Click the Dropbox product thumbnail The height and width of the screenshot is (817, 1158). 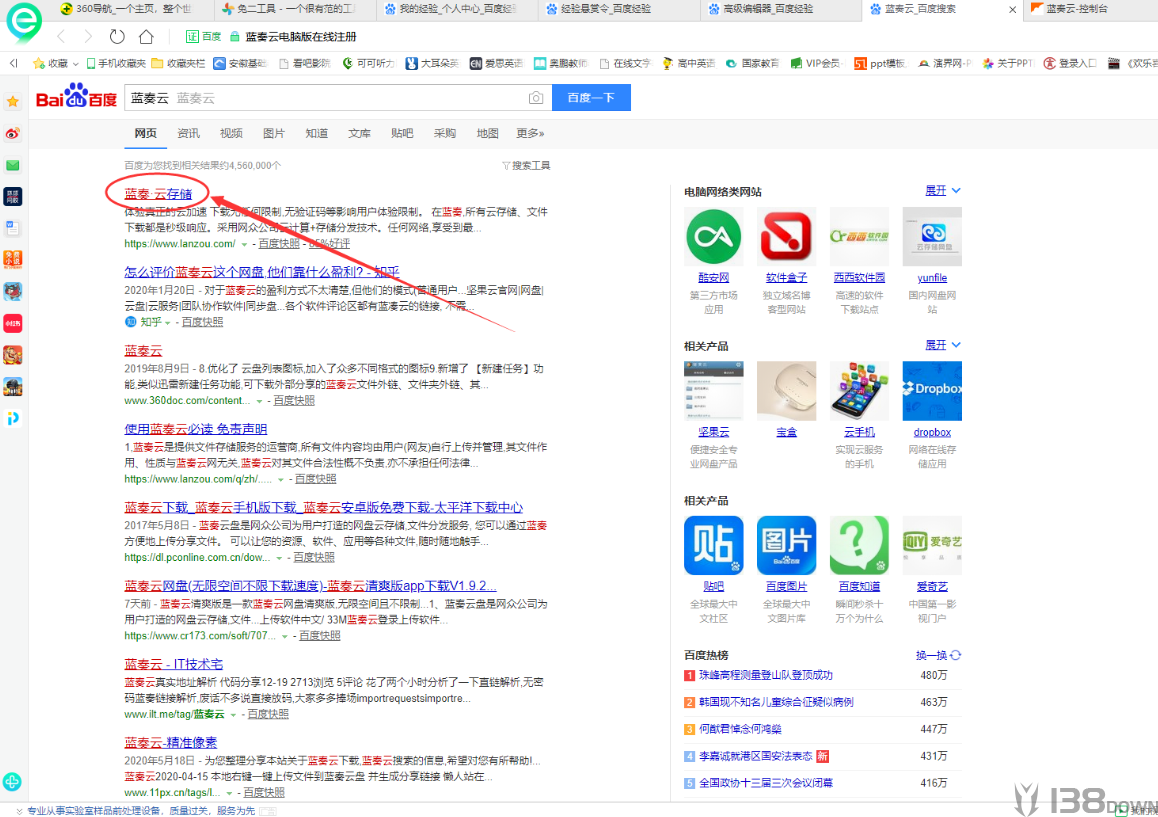point(932,391)
